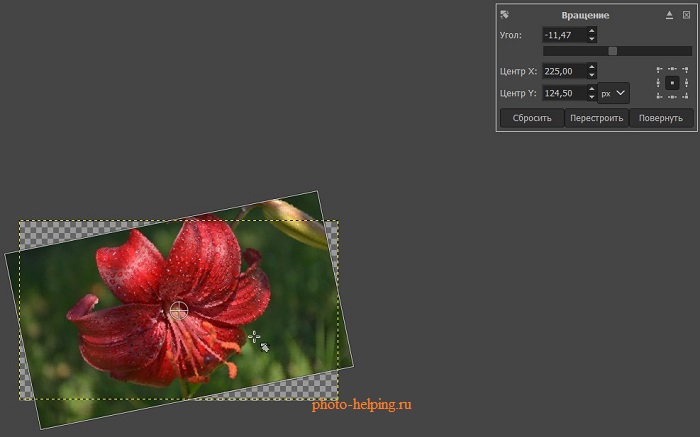Viewport: 700px width, 437px height.
Task: Click the angle slider handle
Action: click(613, 51)
